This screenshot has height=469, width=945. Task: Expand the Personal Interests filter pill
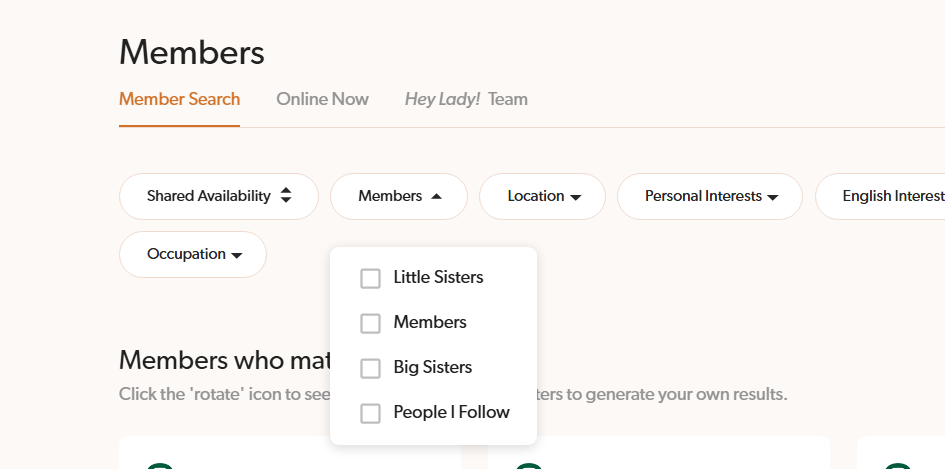point(709,196)
